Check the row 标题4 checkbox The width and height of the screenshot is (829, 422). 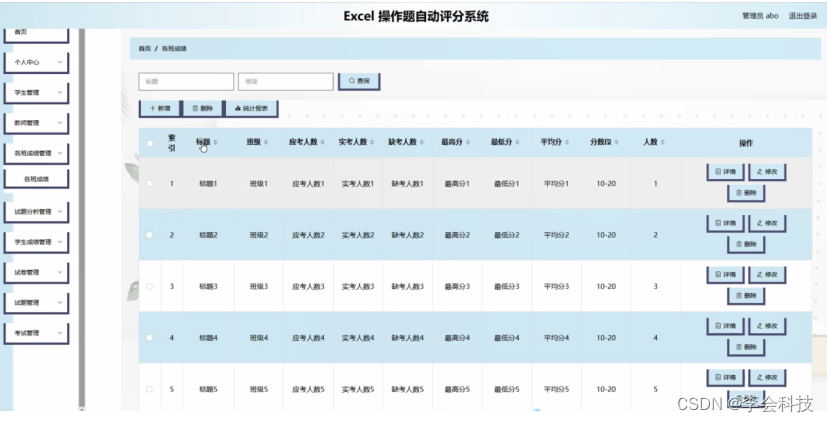[x=150, y=337]
